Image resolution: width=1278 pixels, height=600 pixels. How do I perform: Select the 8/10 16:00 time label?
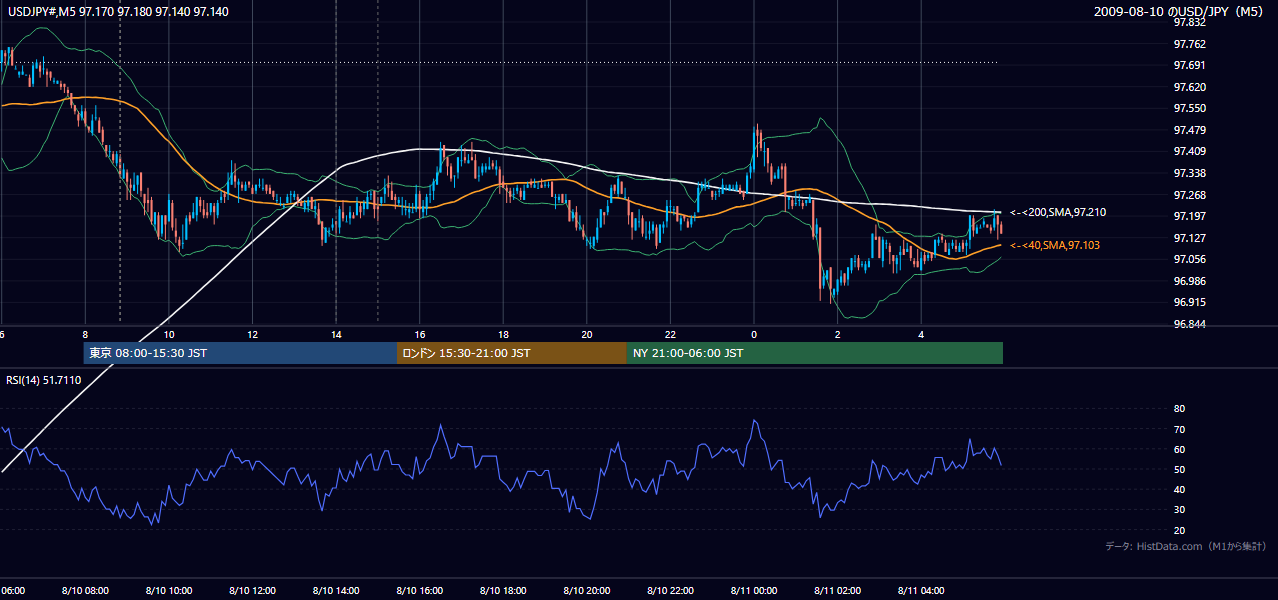(x=420, y=591)
